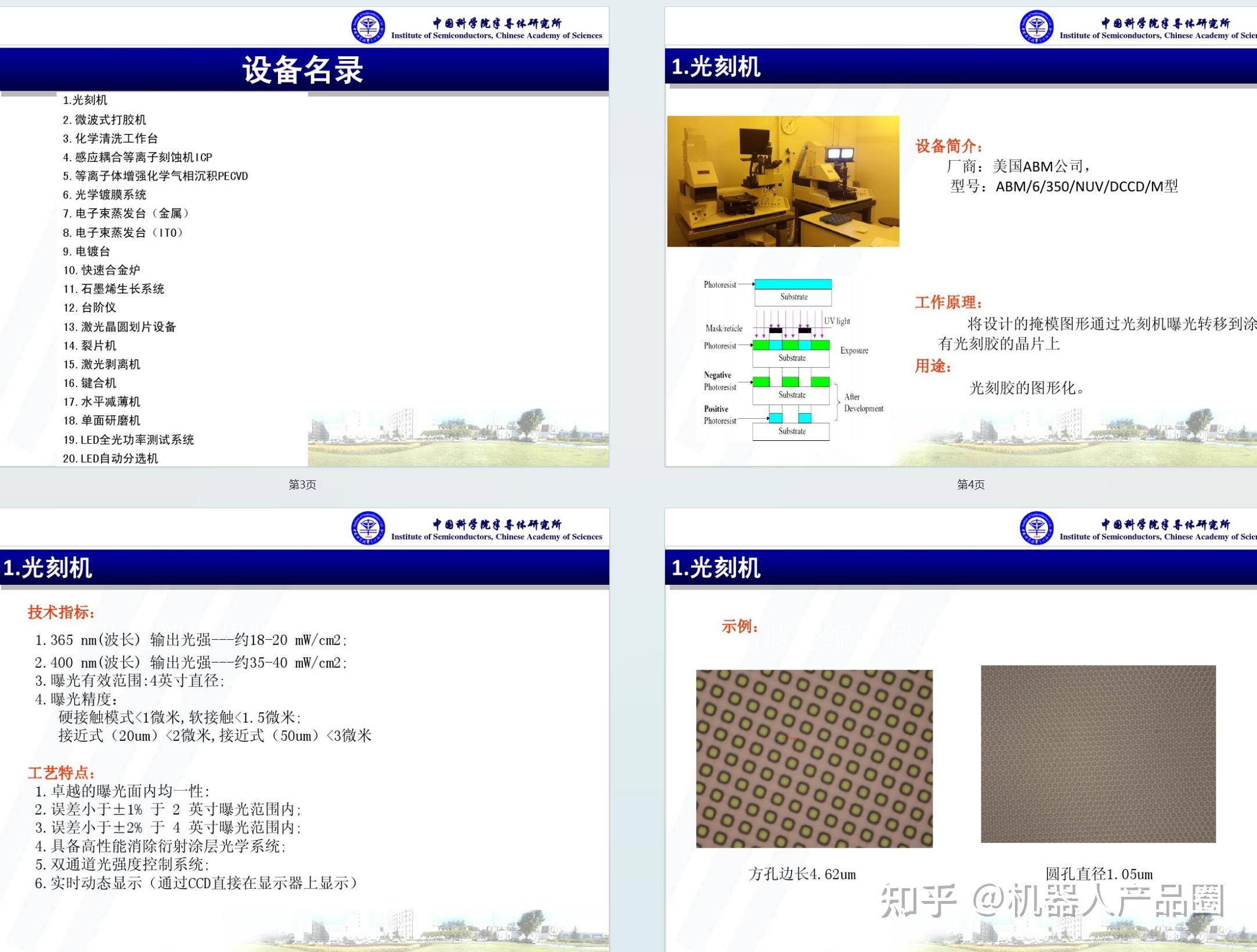Select list item 1.光刻机 in equipment list
1257x952 pixels.
(x=85, y=100)
